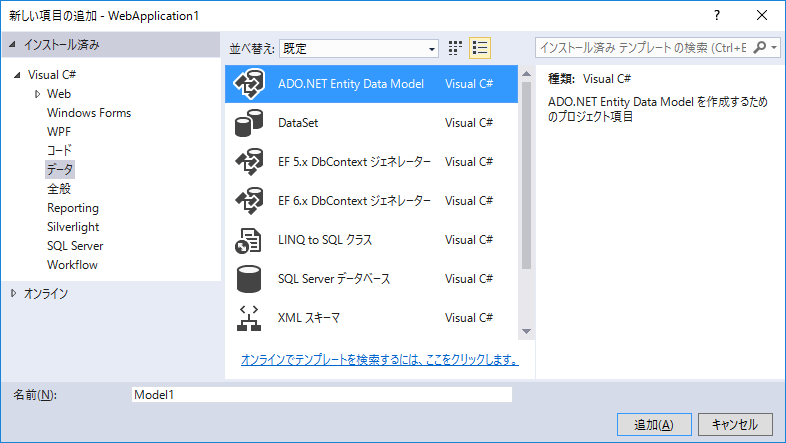Collapse the installed templates section

coord(13,45)
